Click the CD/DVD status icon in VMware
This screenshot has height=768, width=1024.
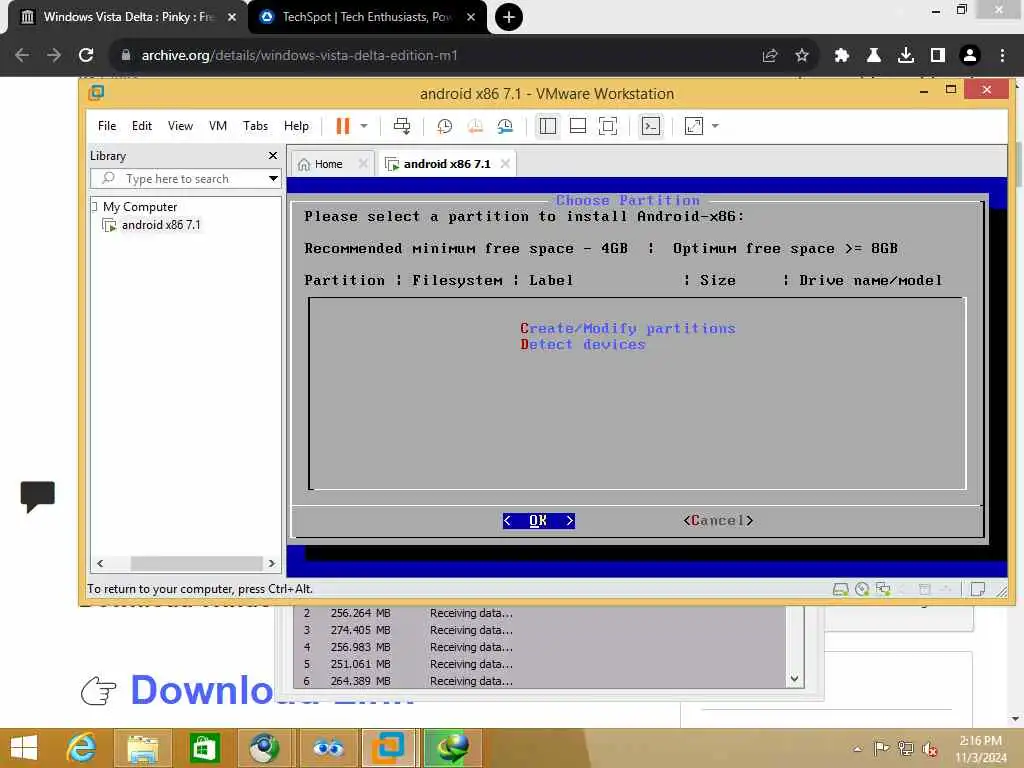pos(862,590)
